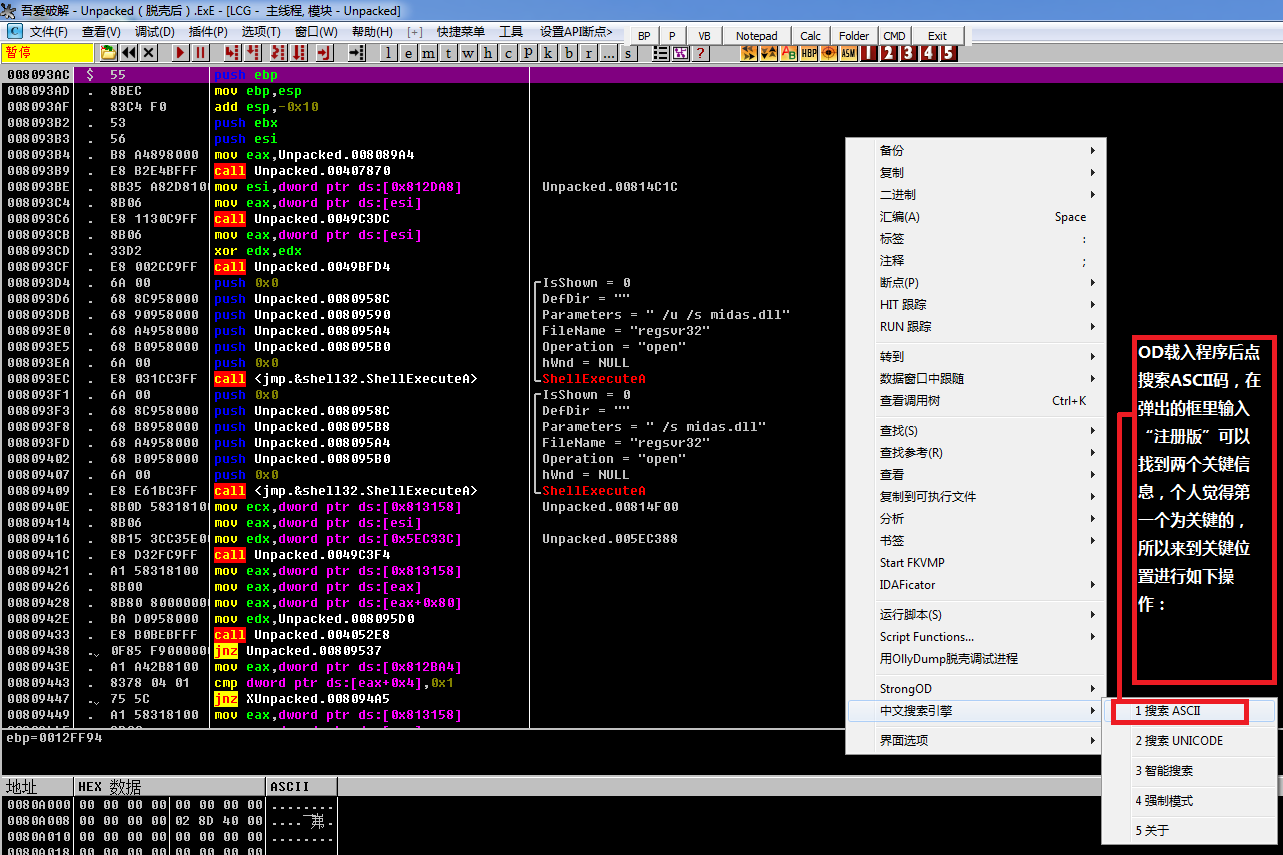Choose 汇编(A) in the context menu
The image size is (1283, 855).
977,217
